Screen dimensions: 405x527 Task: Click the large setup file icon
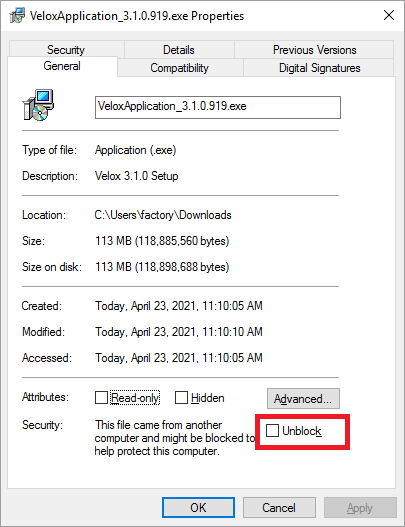click(x=38, y=105)
